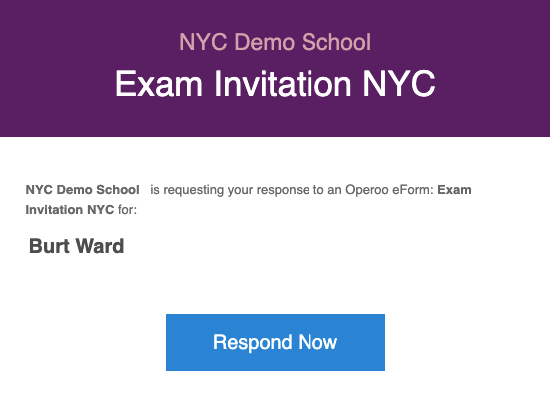This screenshot has height=418, width=550.
Task: Click bold 'Exam' ending the first body line
Action: pos(454,190)
